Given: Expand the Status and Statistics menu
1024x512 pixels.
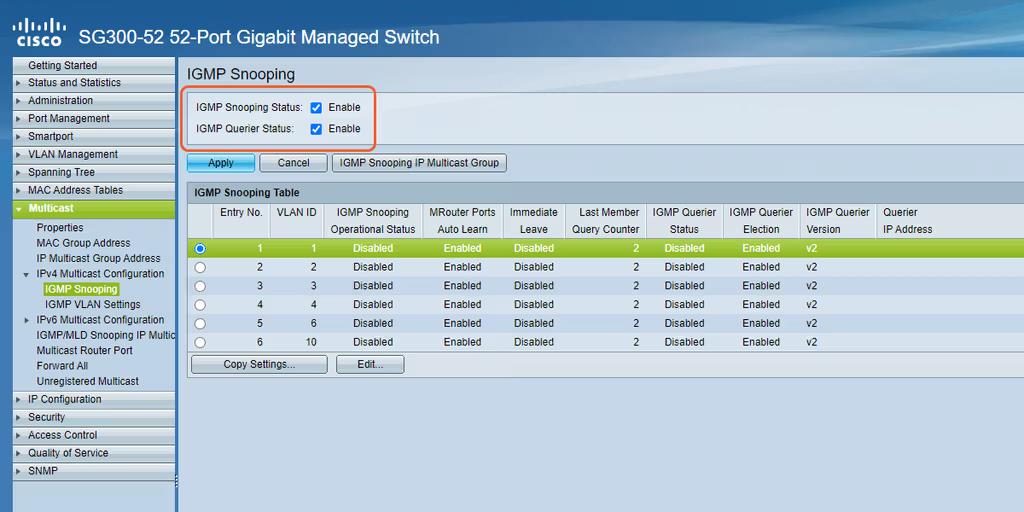Looking at the screenshot, I should point(93,83).
